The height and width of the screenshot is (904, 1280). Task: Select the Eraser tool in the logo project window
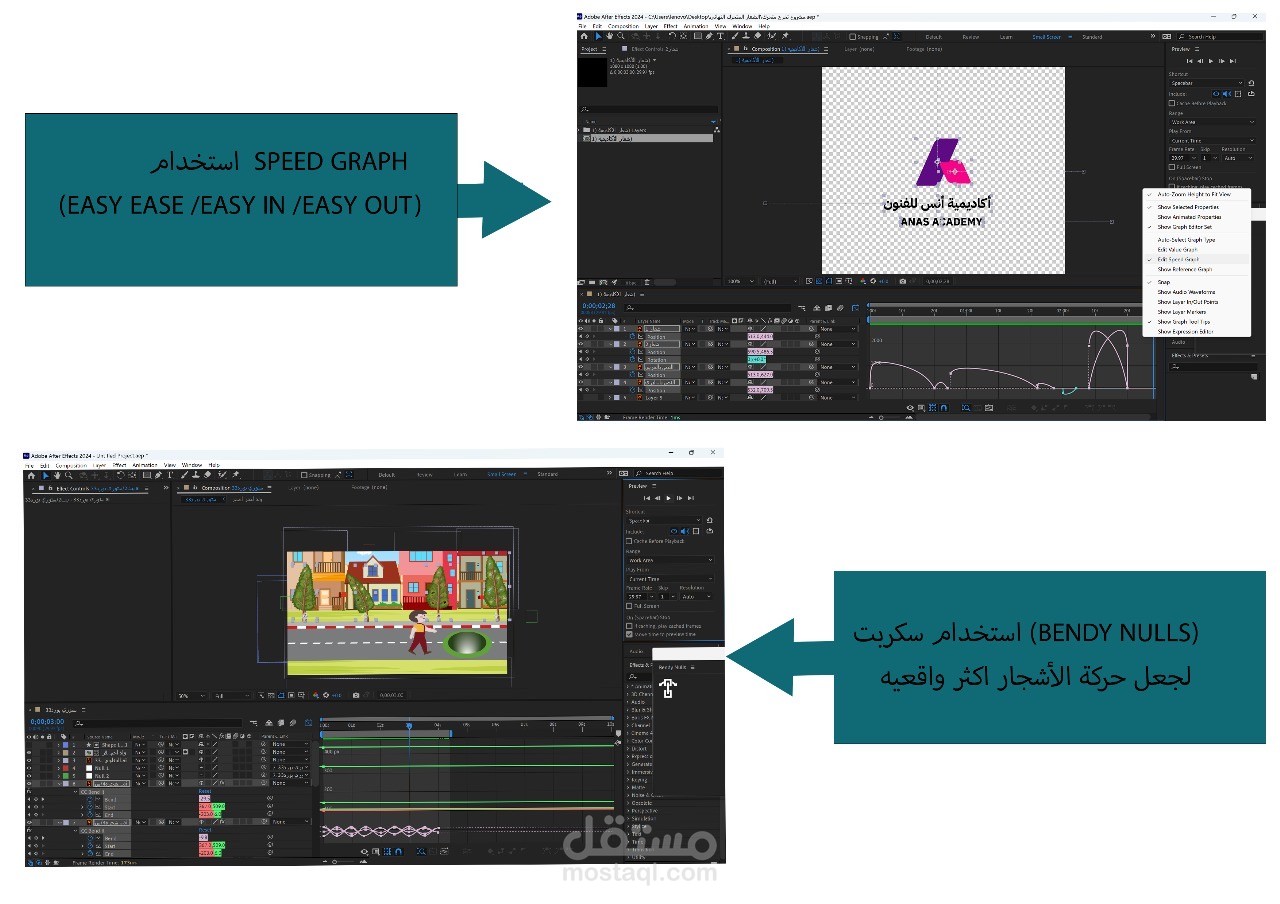pyautogui.click(x=758, y=36)
